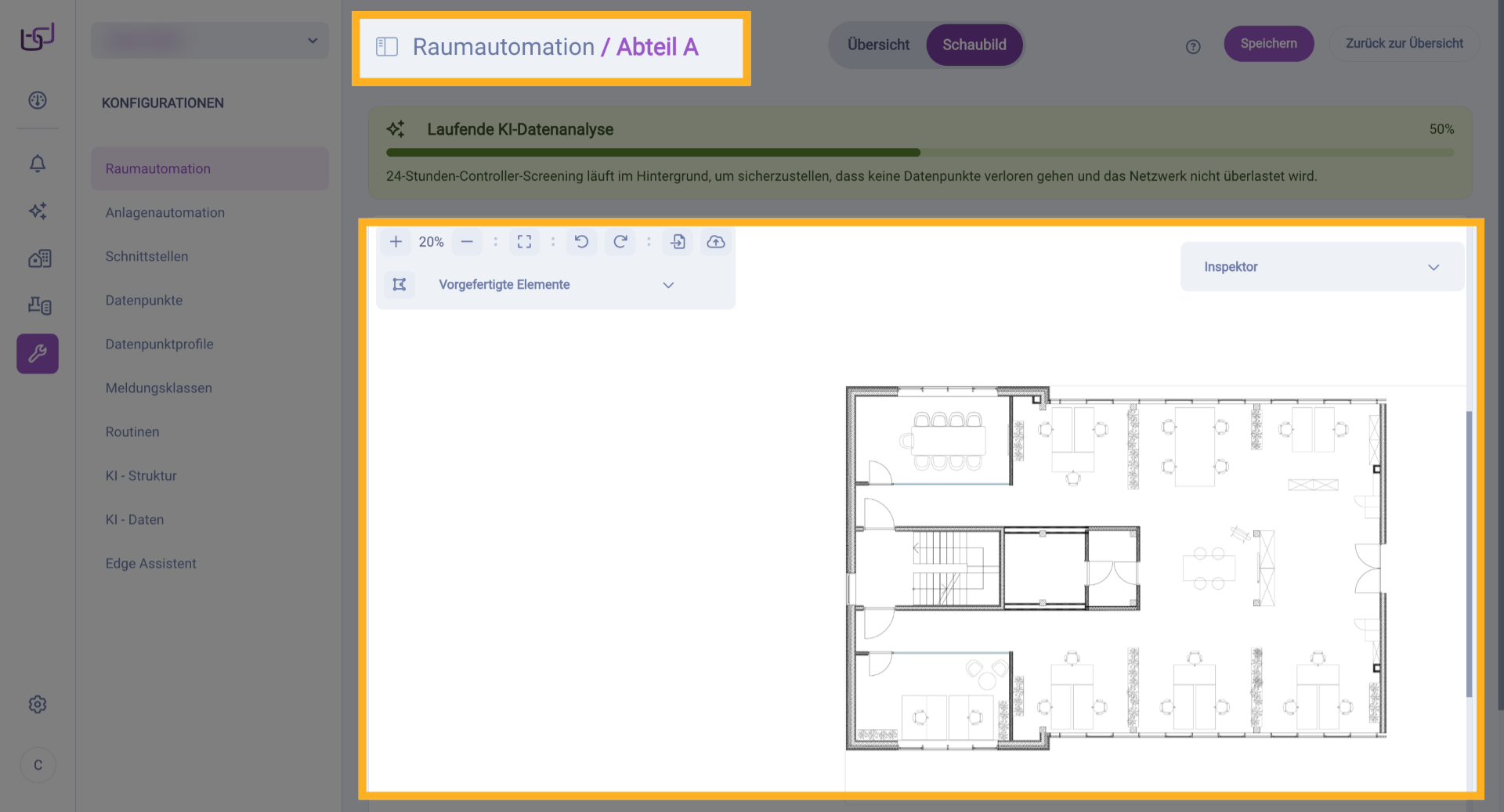
Task: Fit floor plan to screen icon
Action: coord(524,242)
